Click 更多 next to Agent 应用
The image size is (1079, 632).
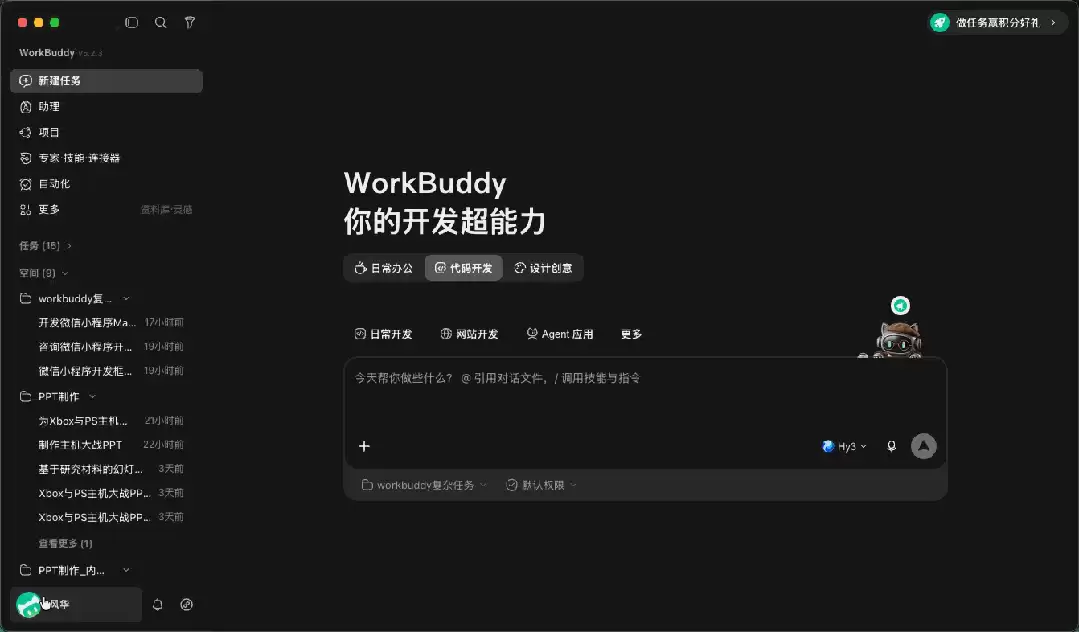click(631, 334)
